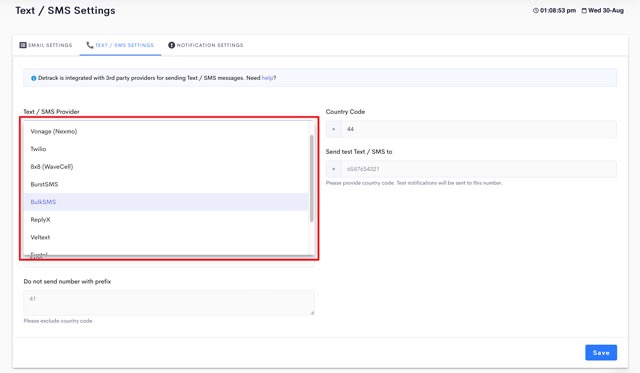Image resolution: width=640 pixels, height=373 pixels.
Task: Click the clock time 01:08:53 pm
Action: [558, 11]
